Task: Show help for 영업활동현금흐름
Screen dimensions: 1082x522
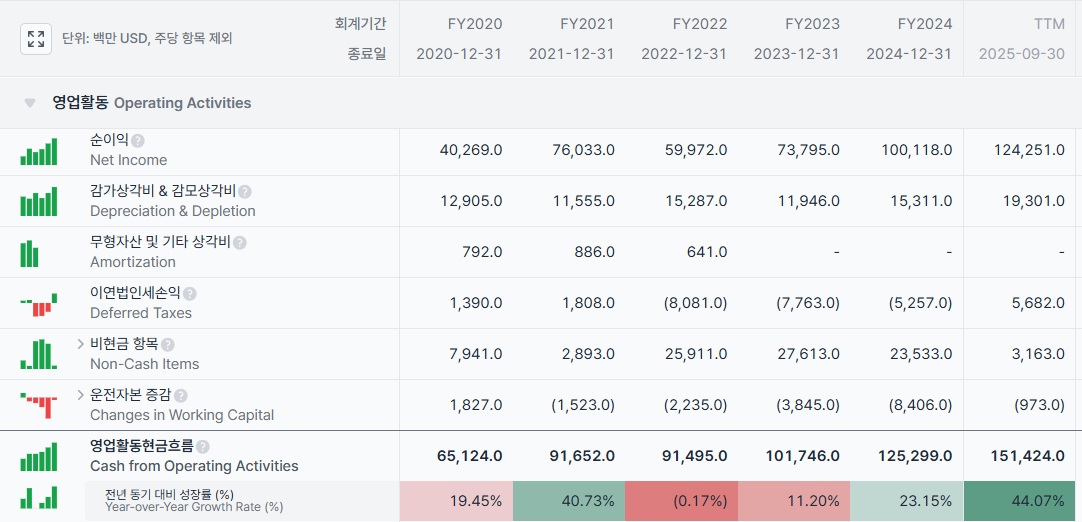Action: (203, 447)
